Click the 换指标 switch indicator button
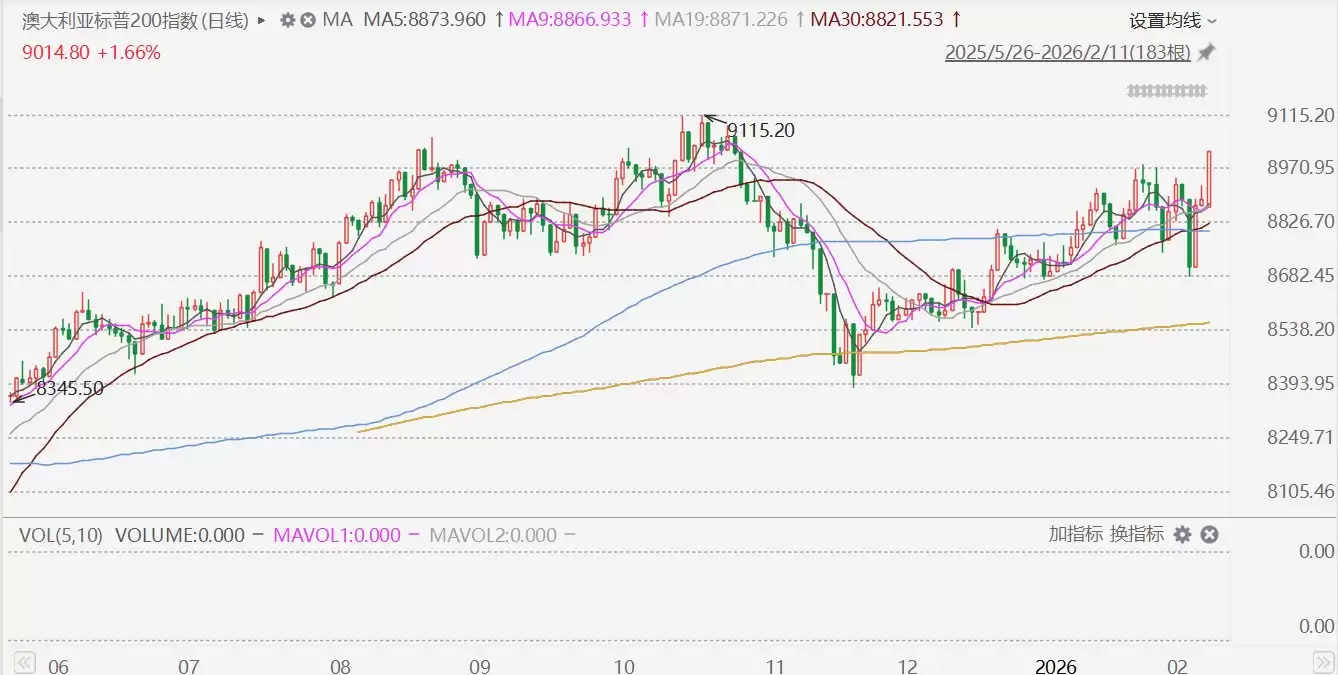The width and height of the screenshot is (1338, 675). (1137, 534)
